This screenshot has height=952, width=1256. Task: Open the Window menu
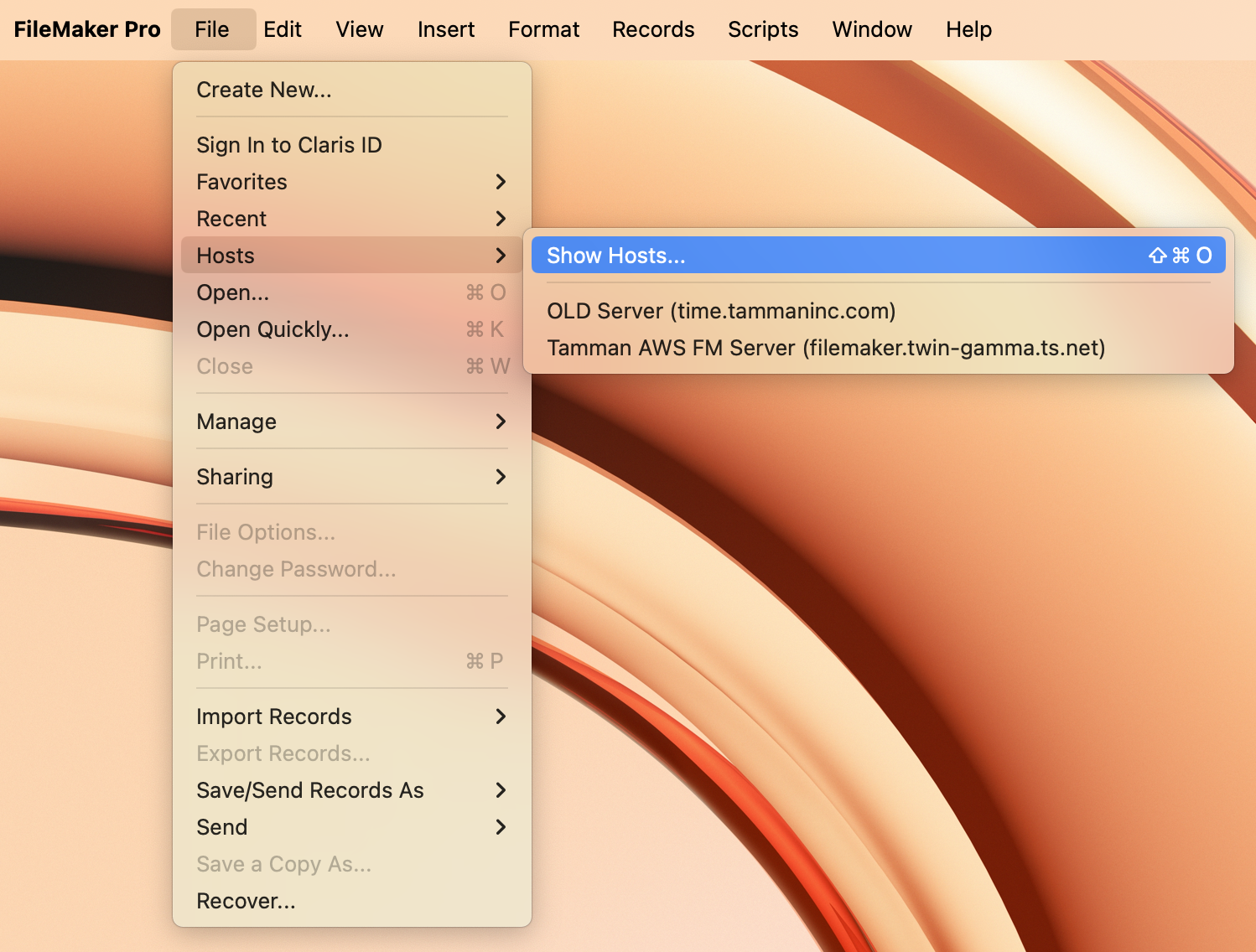[872, 29]
